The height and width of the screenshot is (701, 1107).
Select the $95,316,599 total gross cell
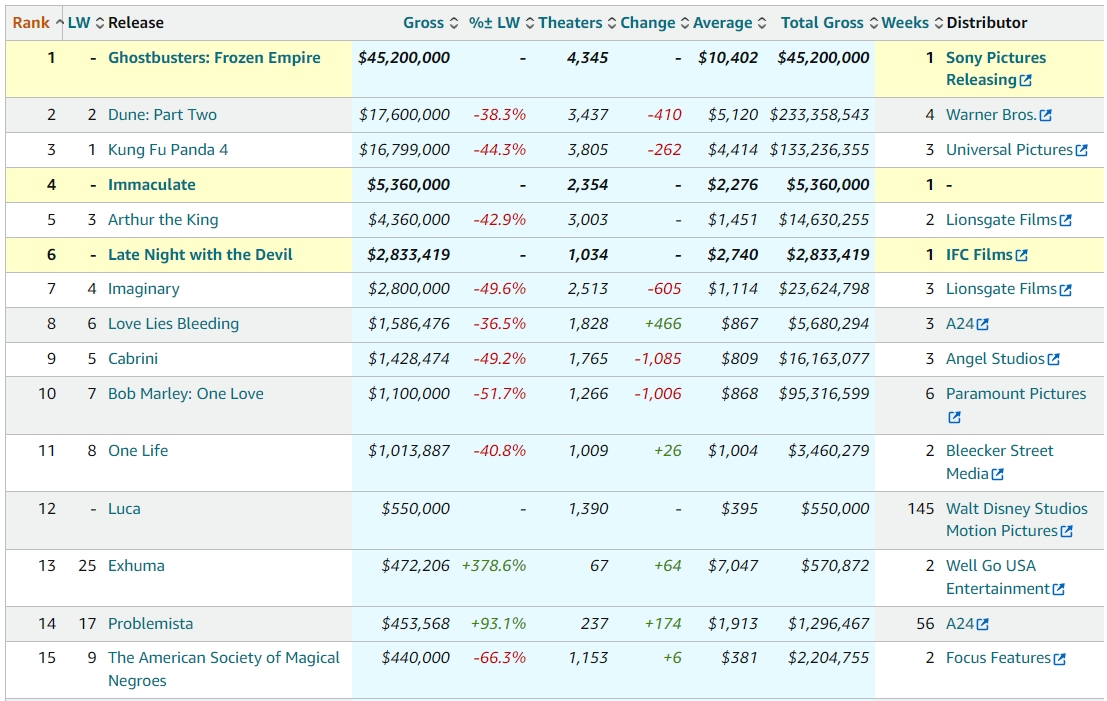click(x=824, y=394)
